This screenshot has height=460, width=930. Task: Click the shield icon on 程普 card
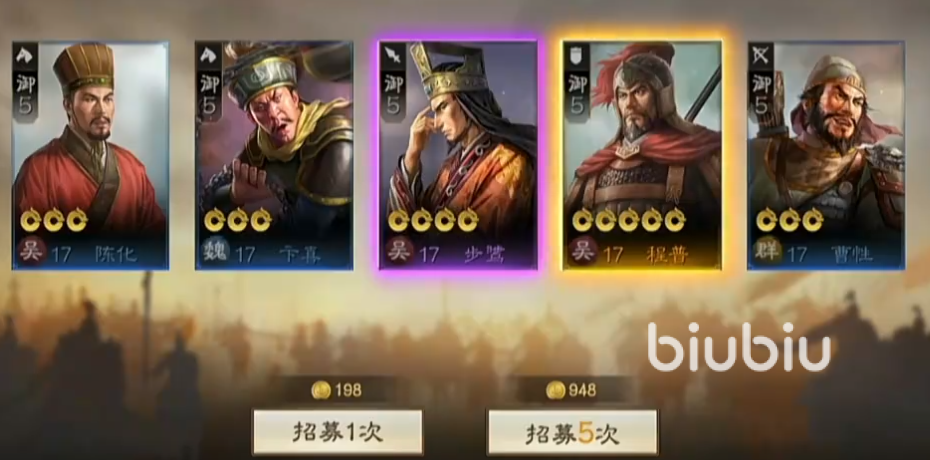point(577,56)
